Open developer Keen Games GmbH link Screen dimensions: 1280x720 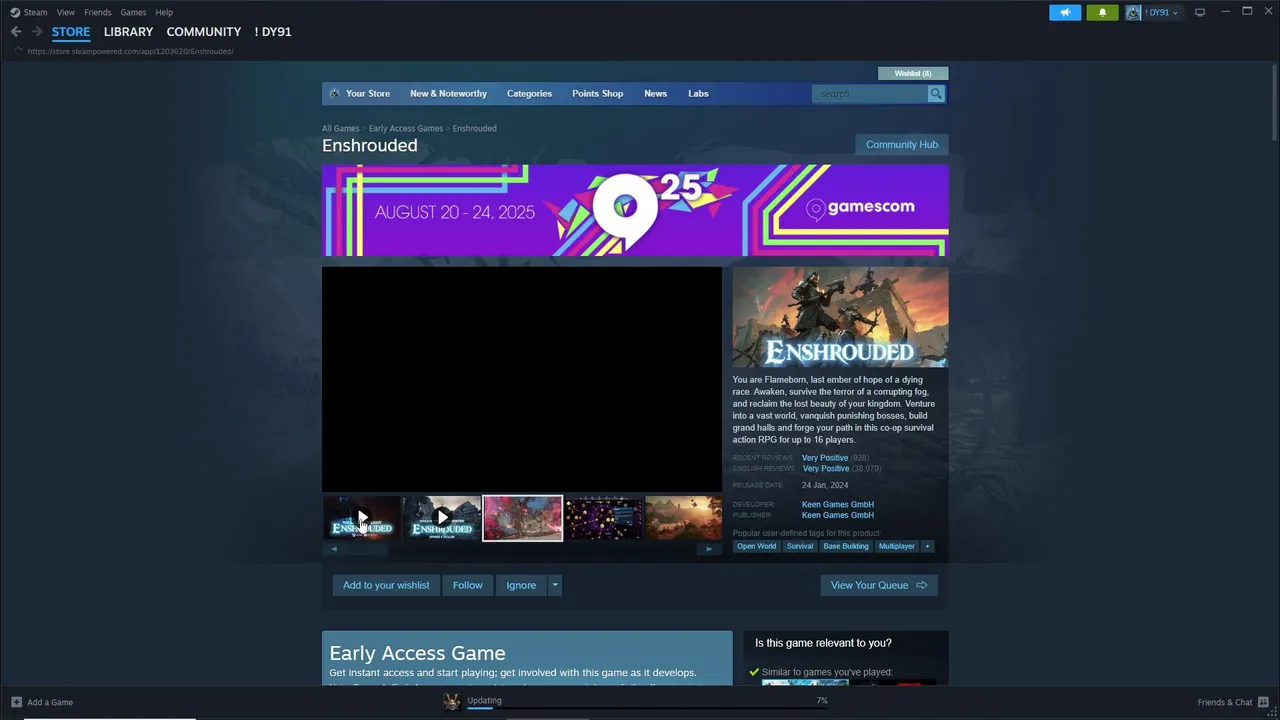(x=838, y=505)
